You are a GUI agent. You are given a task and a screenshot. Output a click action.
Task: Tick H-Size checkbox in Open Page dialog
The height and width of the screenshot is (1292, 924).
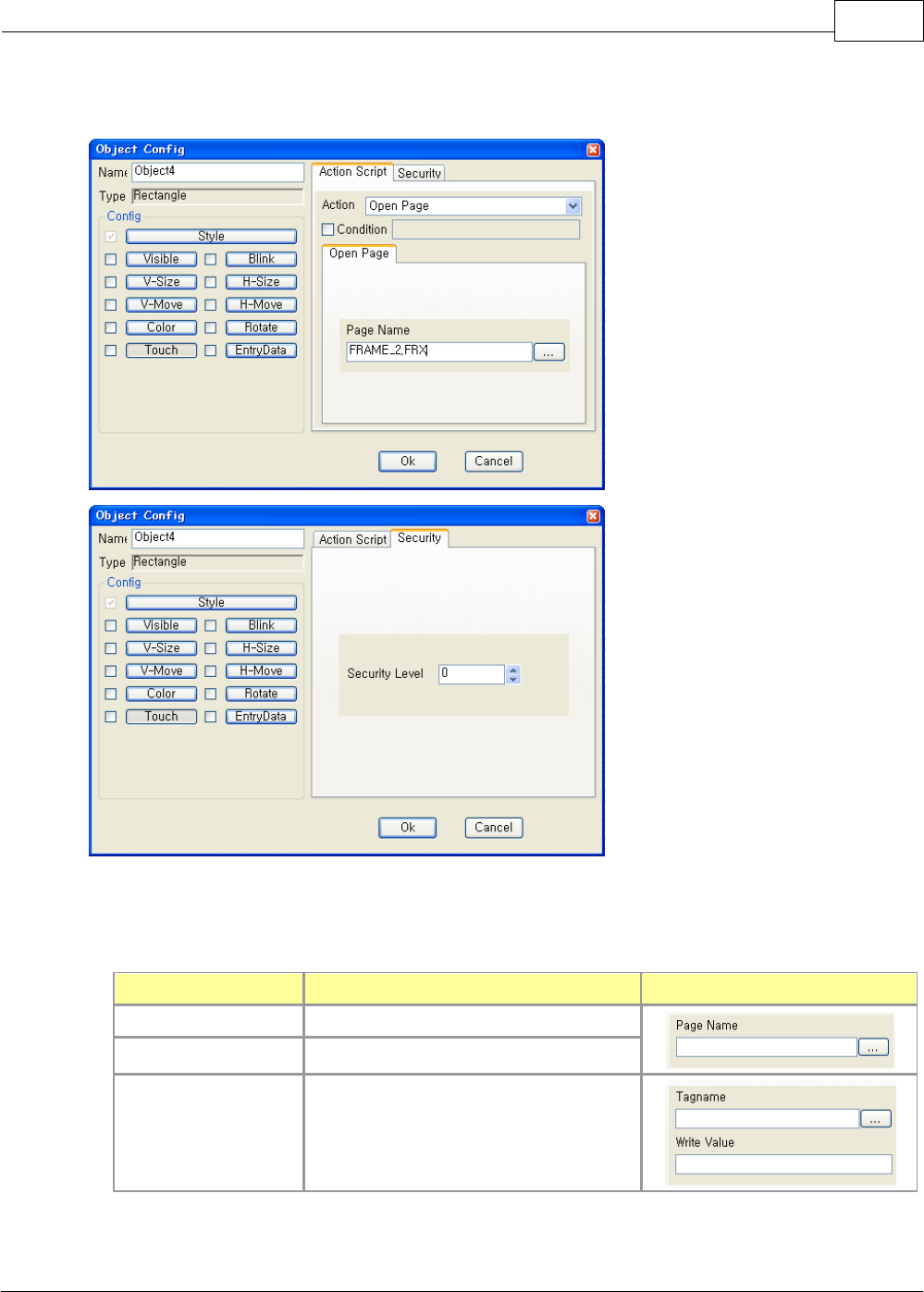(x=211, y=282)
